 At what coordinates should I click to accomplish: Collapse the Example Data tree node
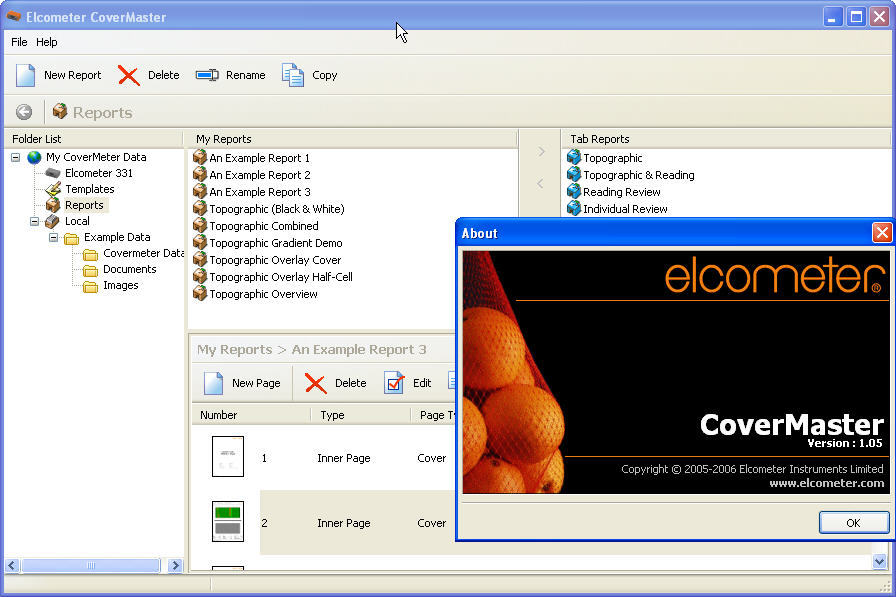tap(53, 237)
